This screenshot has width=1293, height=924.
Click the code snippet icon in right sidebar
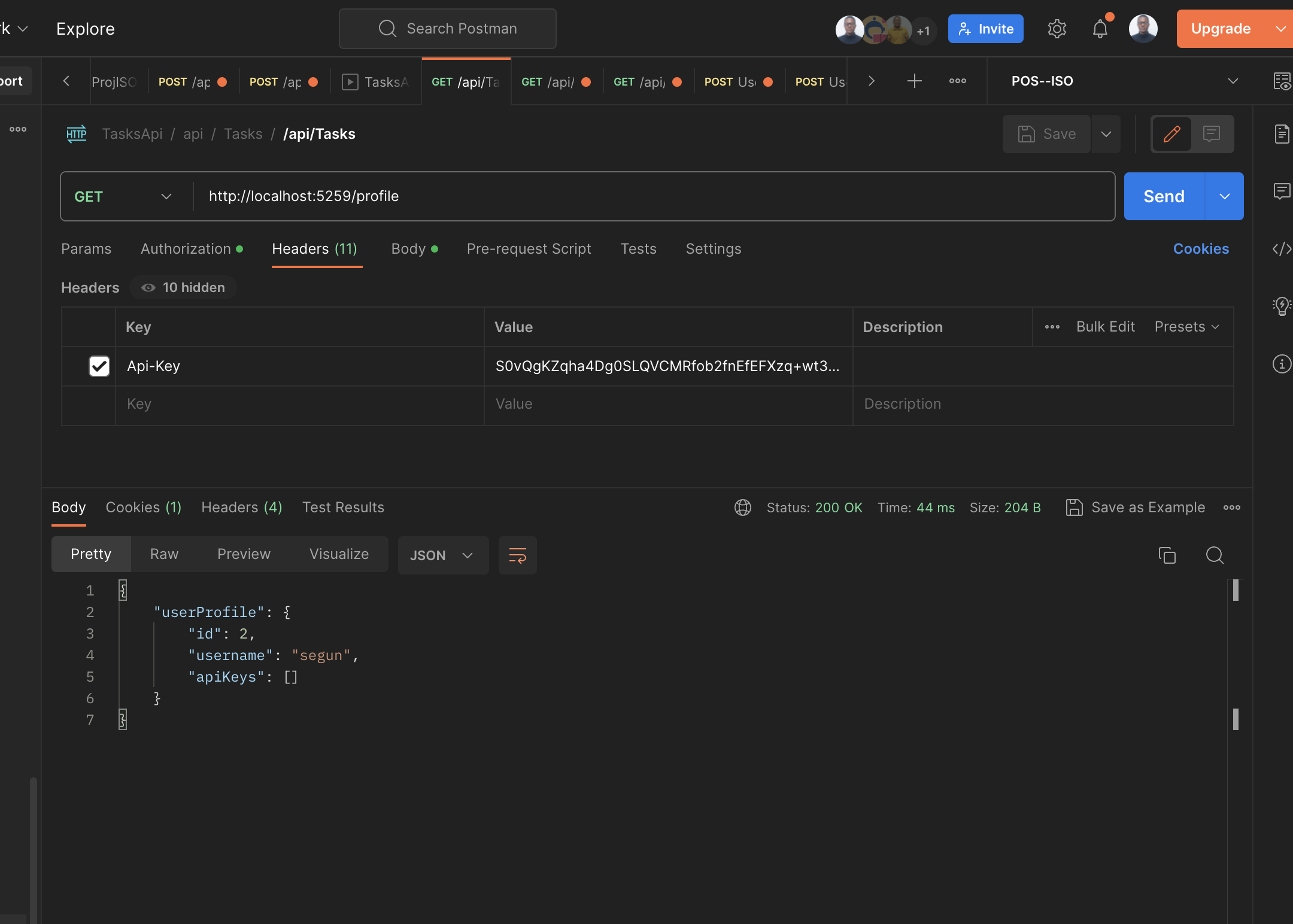[x=1282, y=249]
